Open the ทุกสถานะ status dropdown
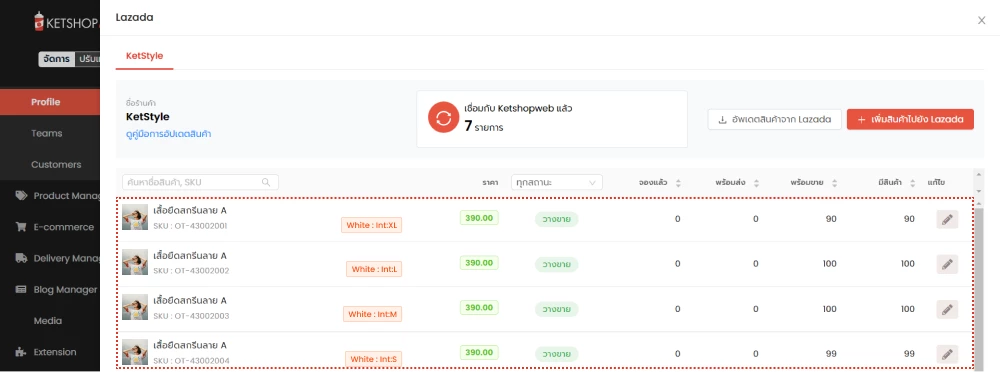 tap(557, 182)
